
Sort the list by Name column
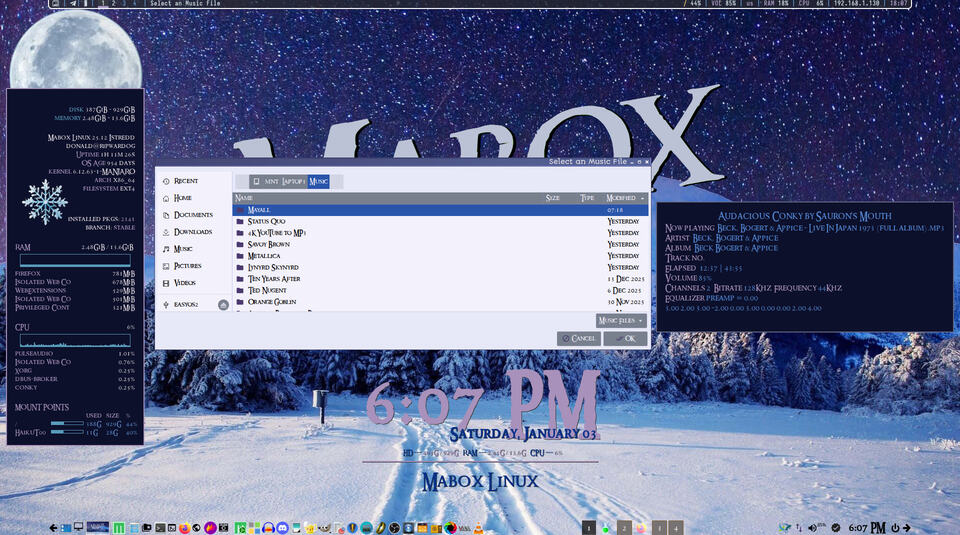click(244, 198)
